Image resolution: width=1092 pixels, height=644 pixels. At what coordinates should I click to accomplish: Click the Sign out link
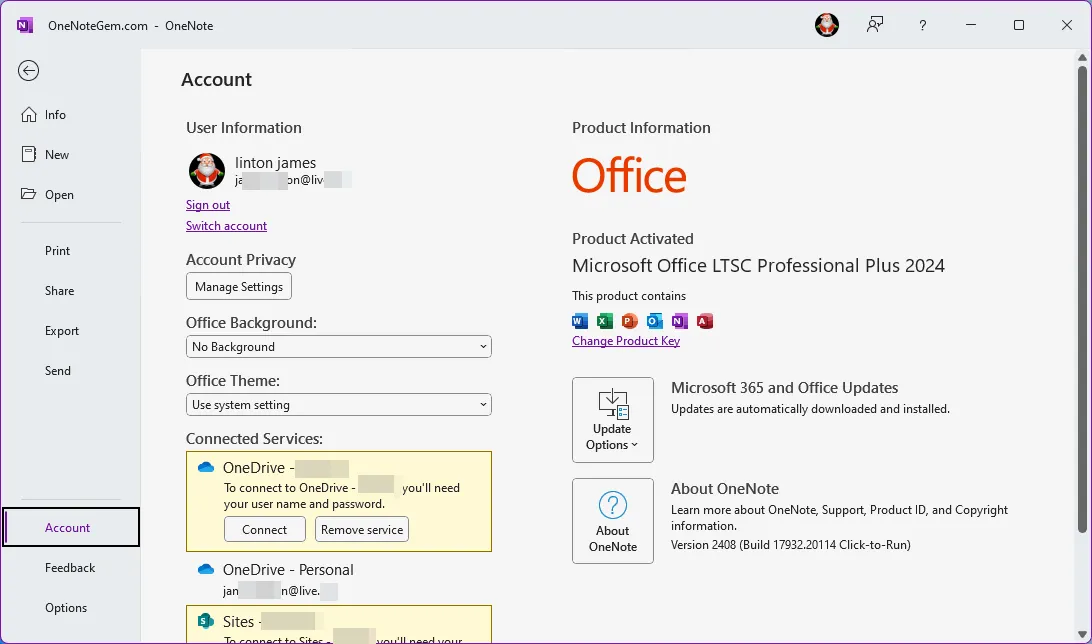(208, 205)
